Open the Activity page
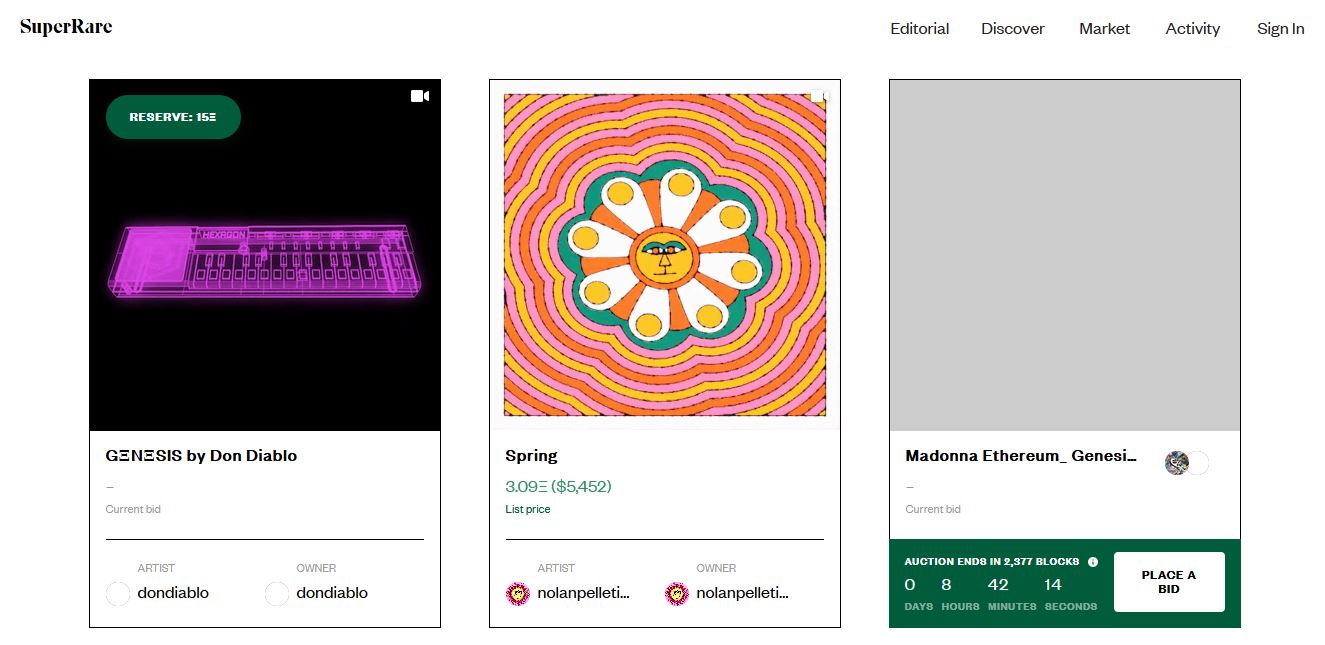Image resolution: width=1325 pixels, height=645 pixels. pyautogui.click(x=1193, y=29)
